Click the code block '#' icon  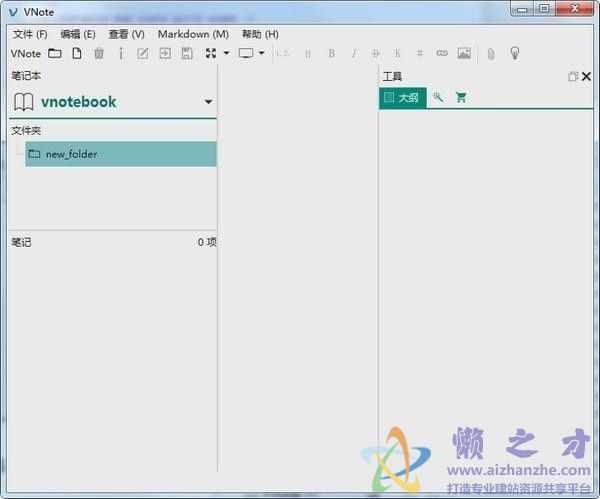[420, 53]
